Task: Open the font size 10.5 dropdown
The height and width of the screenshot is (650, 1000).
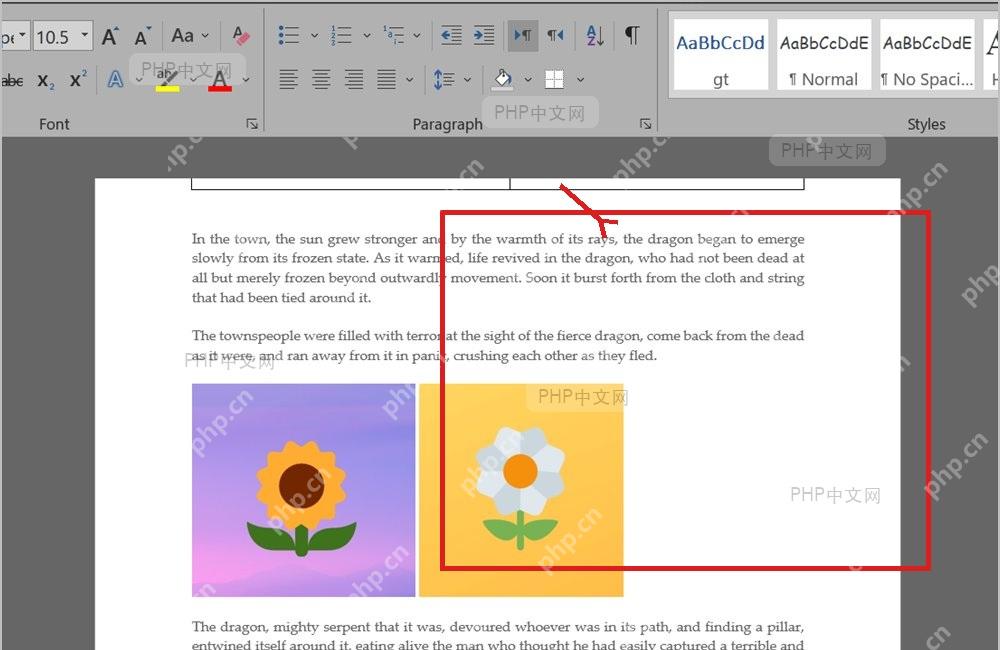Action: click(84, 36)
